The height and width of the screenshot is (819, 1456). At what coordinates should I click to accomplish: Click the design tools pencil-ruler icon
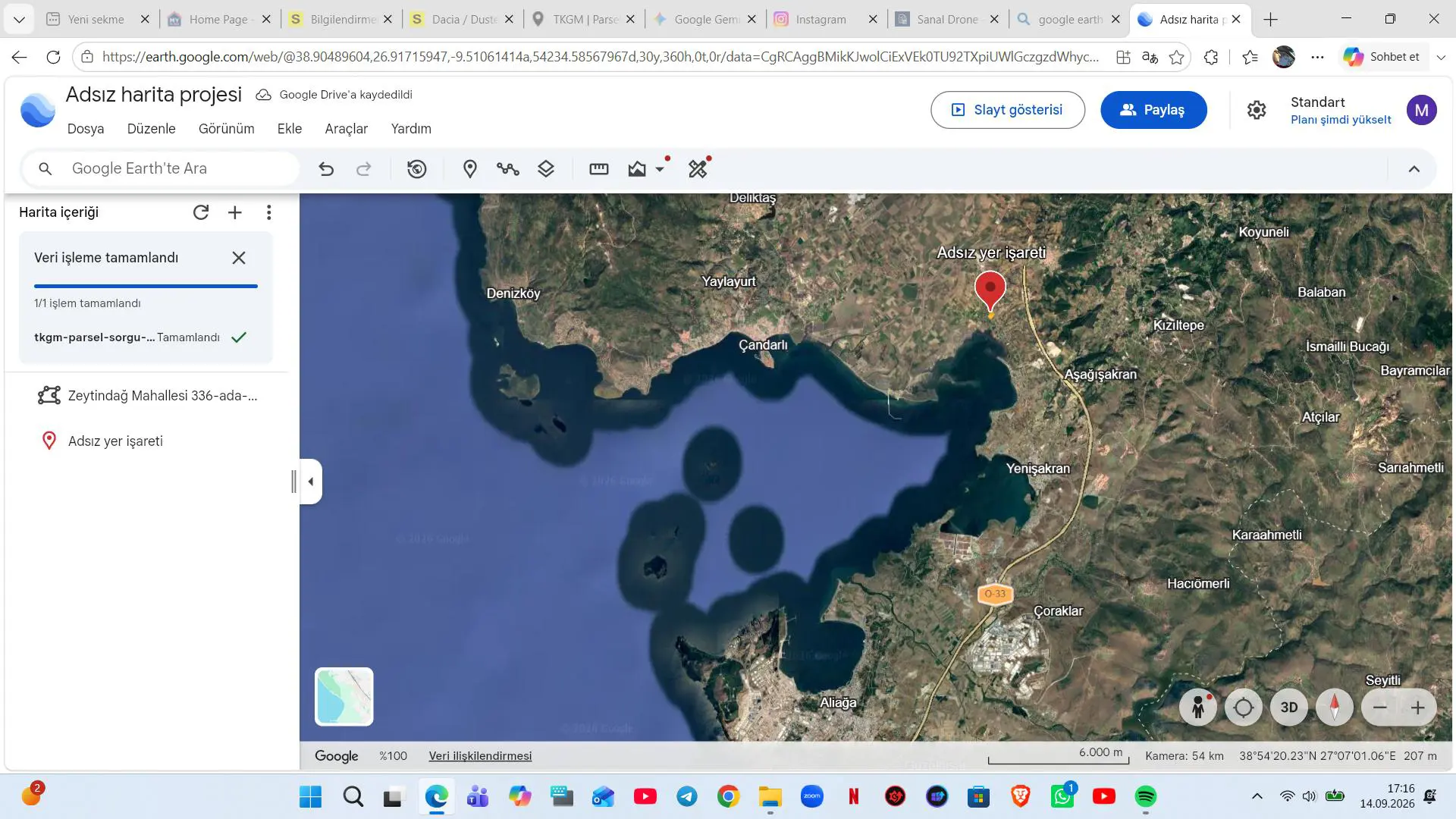[698, 169]
